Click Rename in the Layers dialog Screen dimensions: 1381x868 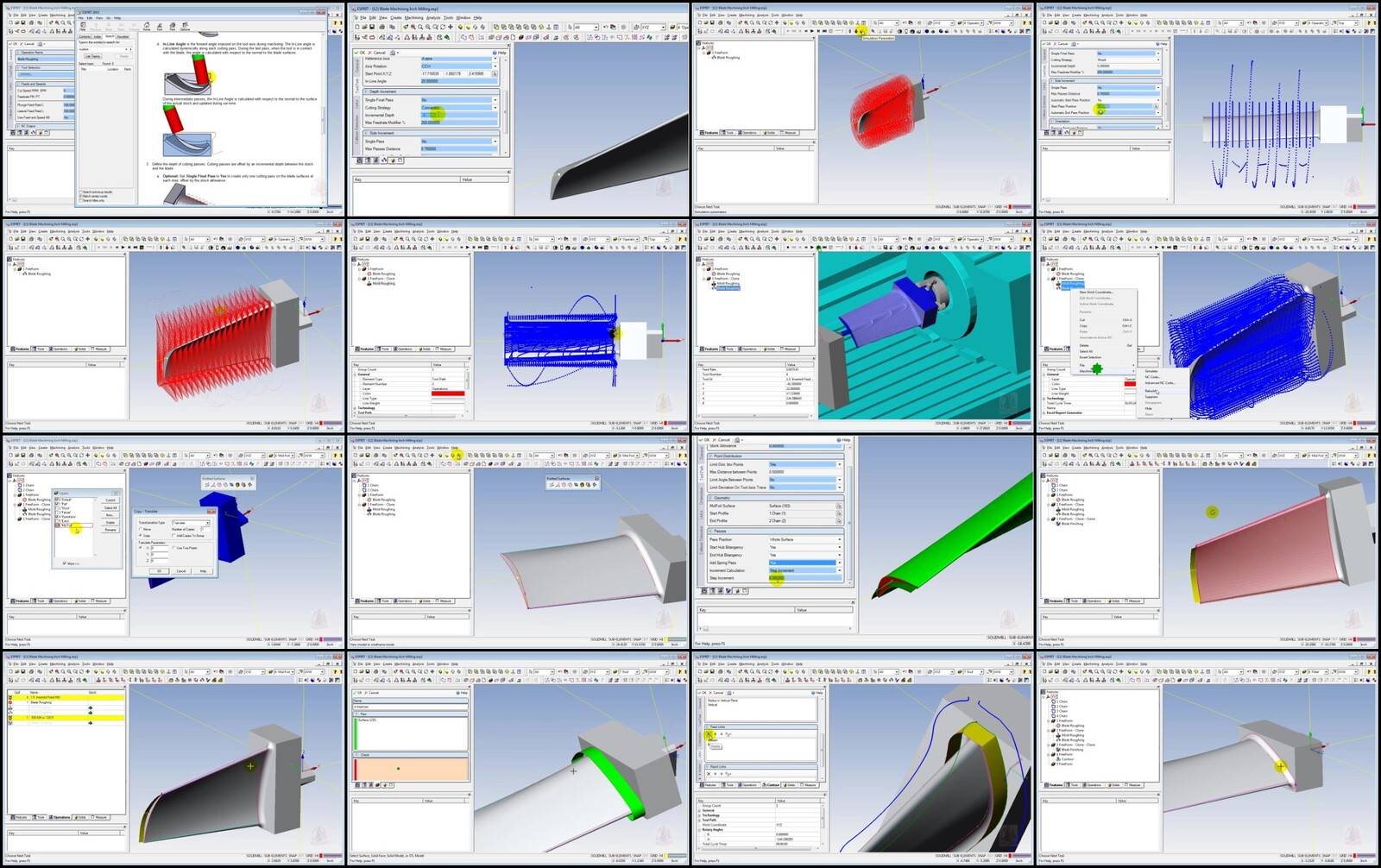click(x=110, y=530)
